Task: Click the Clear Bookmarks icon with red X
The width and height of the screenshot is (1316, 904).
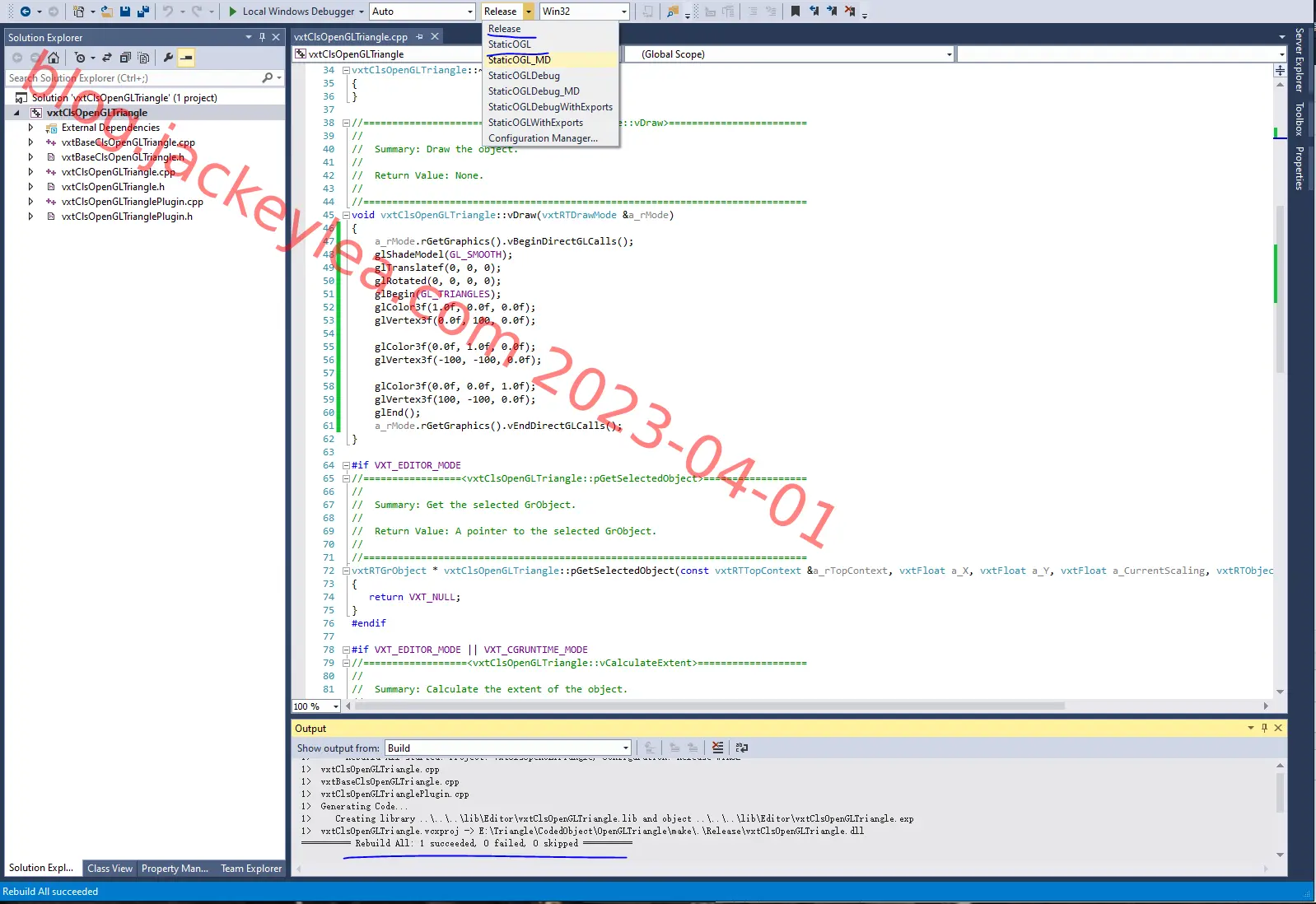Action: tap(850, 12)
